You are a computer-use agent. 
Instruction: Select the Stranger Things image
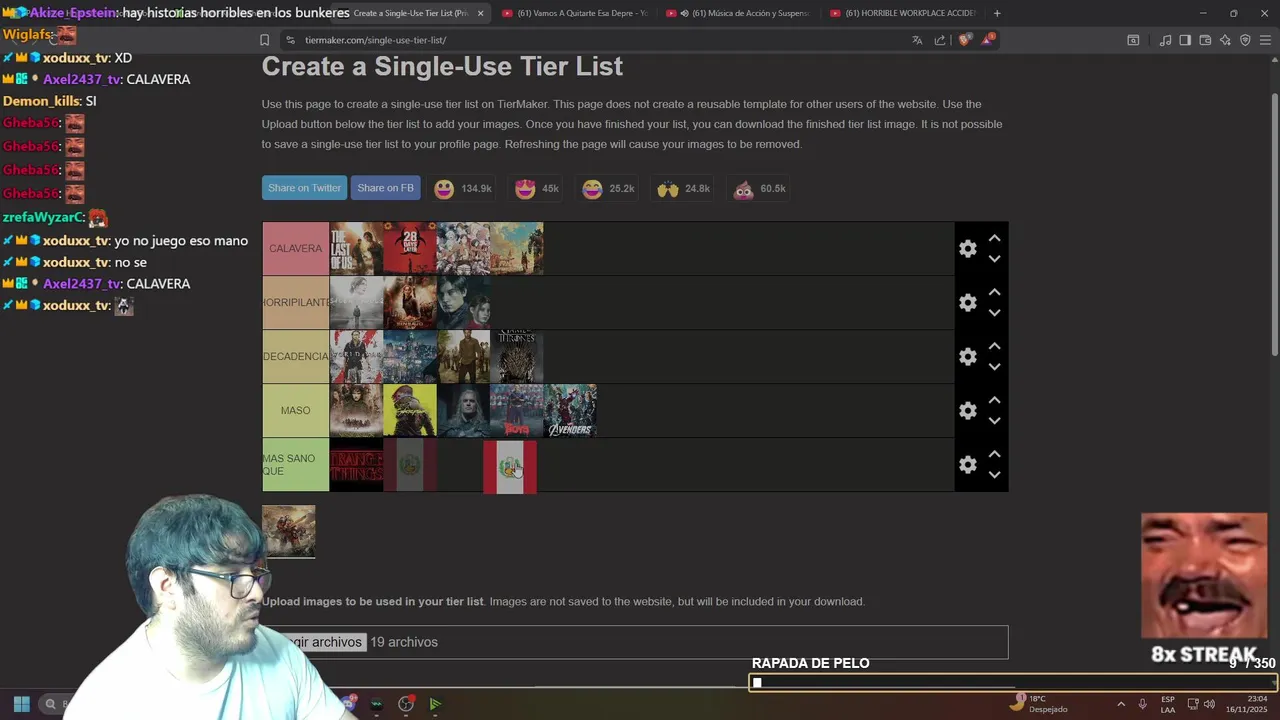click(x=357, y=465)
